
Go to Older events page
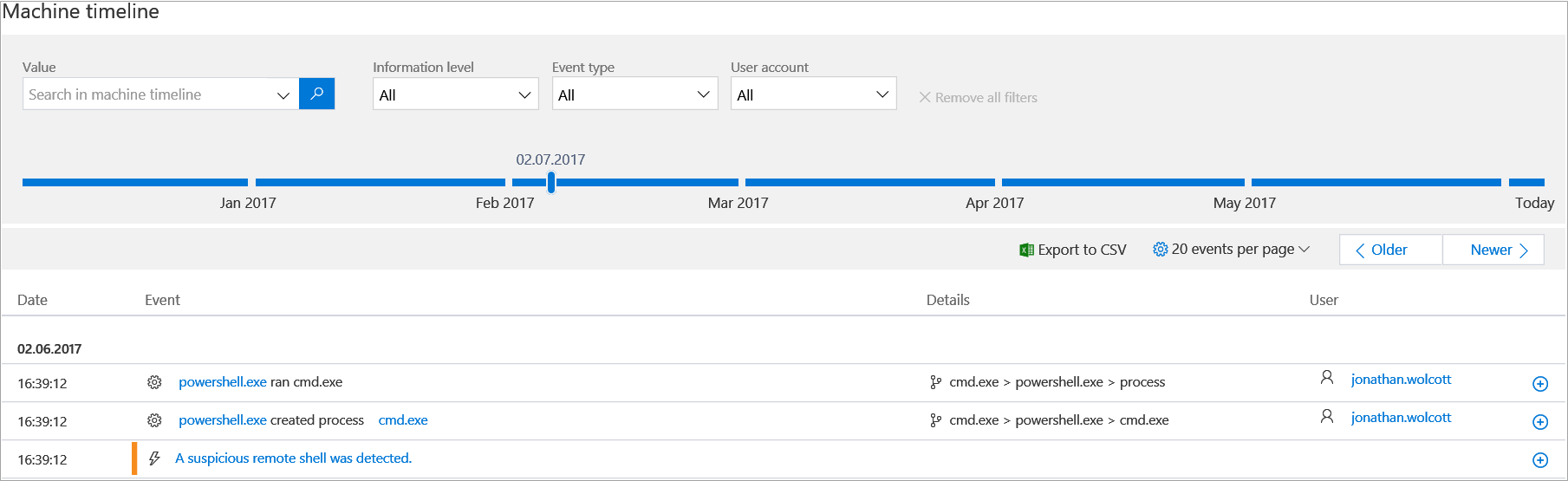click(1389, 250)
